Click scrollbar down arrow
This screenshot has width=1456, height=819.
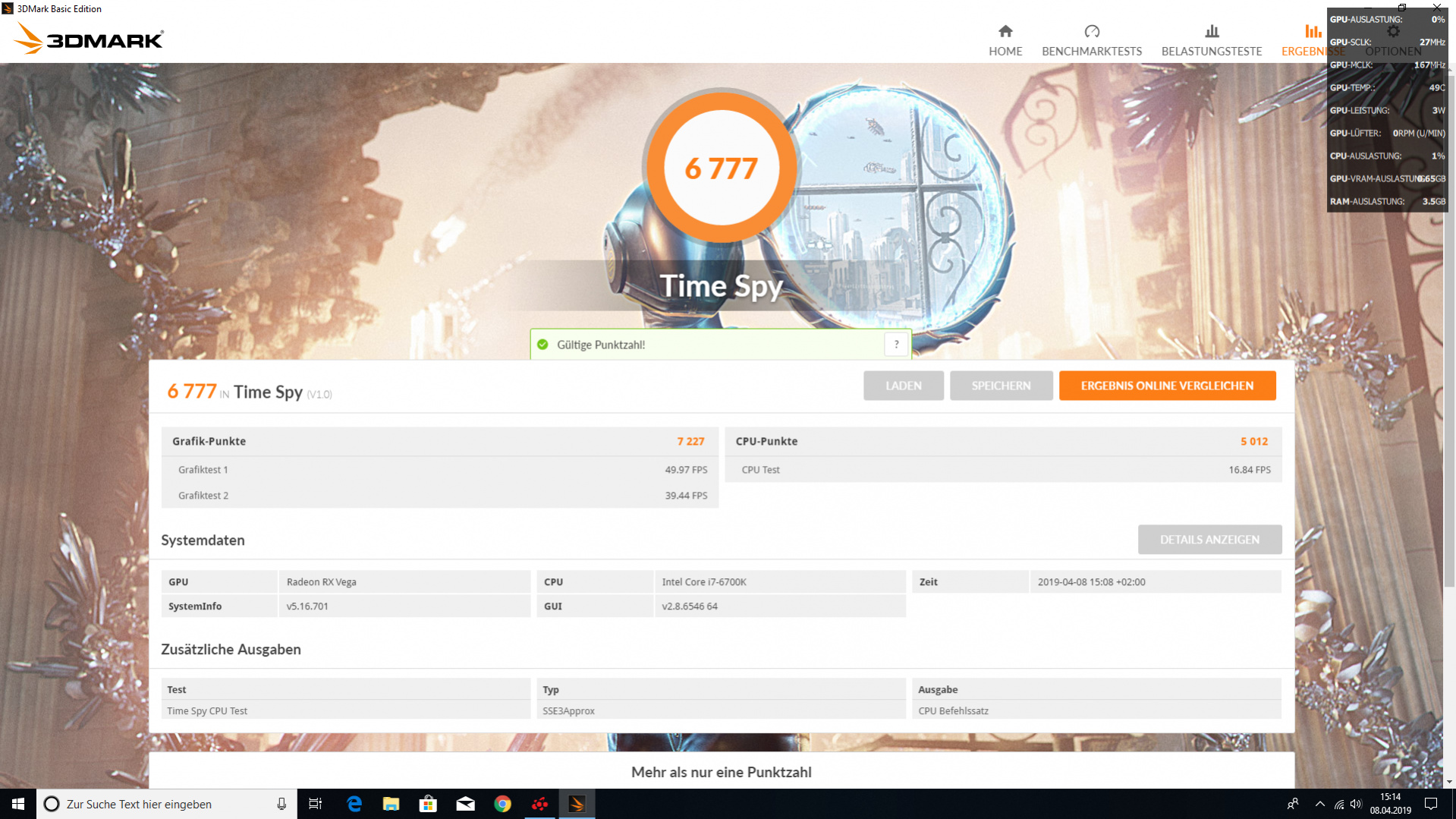1449,782
